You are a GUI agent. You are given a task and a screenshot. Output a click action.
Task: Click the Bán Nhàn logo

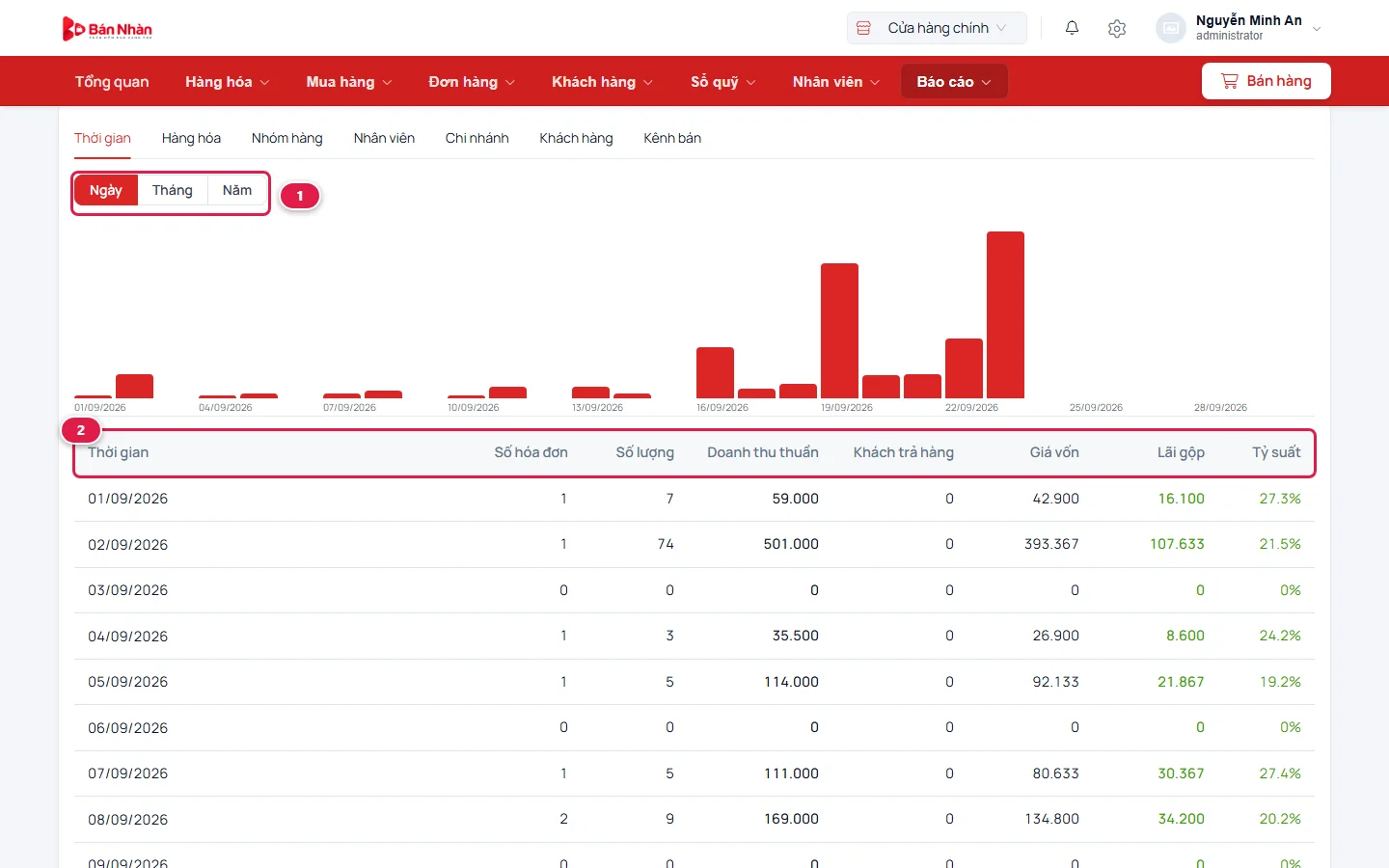pos(107,29)
